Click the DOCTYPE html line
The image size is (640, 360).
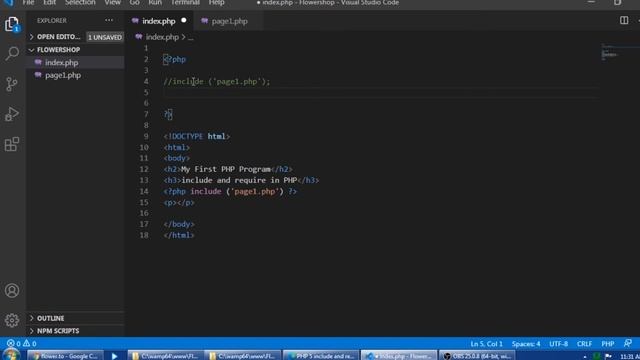click(197, 136)
